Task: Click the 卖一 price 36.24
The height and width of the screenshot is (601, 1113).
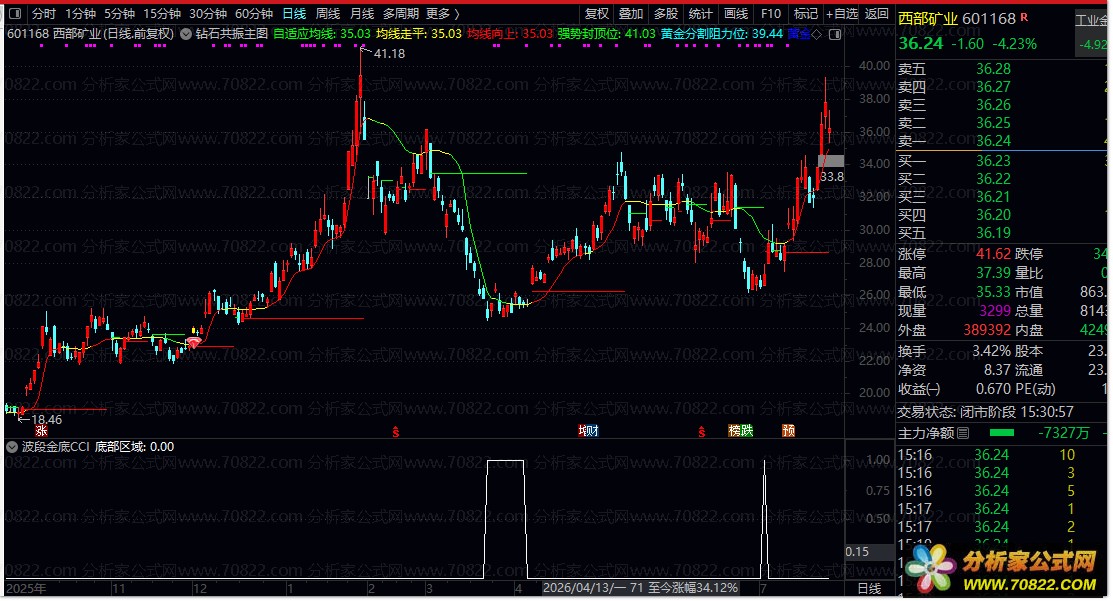Action: coord(993,140)
